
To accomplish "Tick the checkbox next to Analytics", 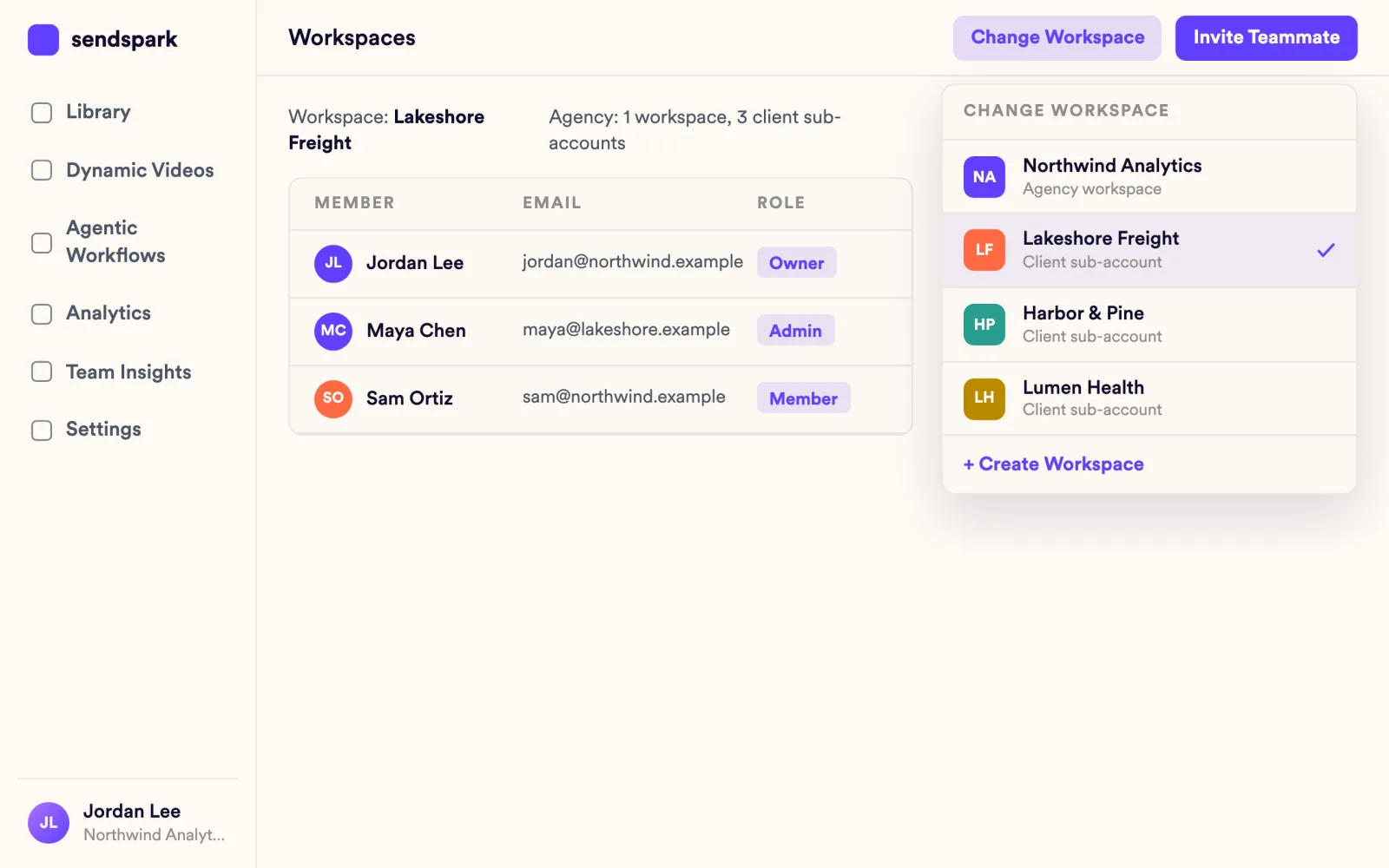I will point(42,313).
